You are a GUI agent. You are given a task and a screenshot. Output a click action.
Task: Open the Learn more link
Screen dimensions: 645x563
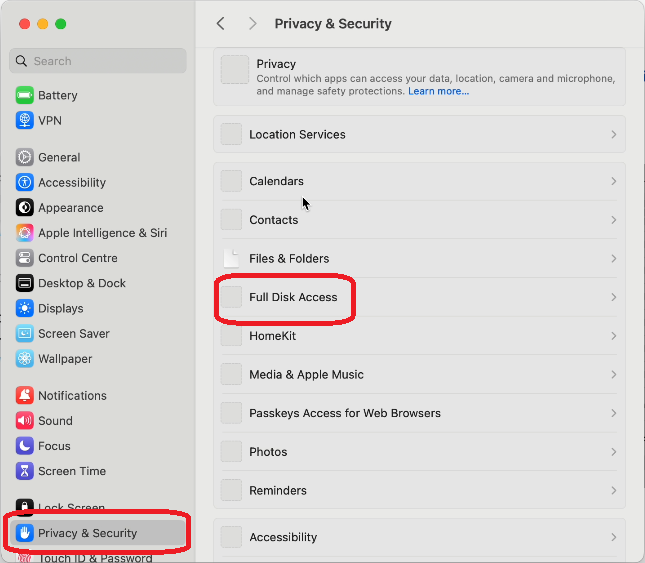pyautogui.click(x=438, y=91)
